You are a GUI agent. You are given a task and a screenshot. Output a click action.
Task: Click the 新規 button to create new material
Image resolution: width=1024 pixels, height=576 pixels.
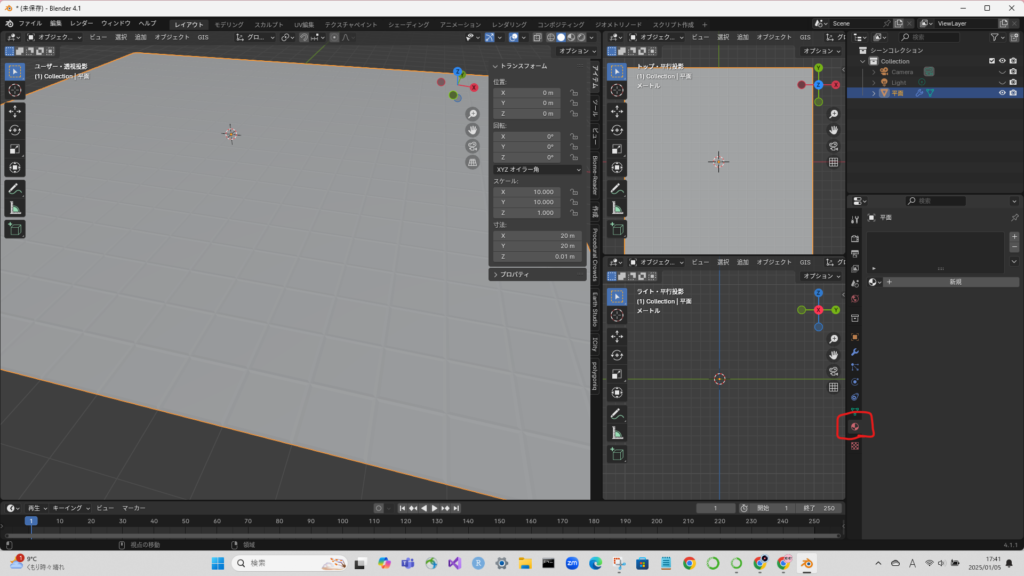coord(954,282)
